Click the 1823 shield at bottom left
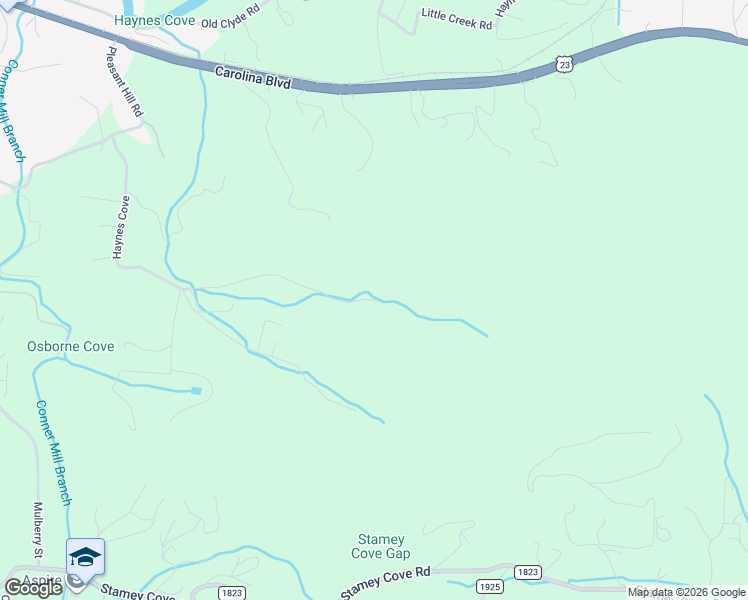Image resolution: width=748 pixels, height=600 pixels. coord(232,593)
